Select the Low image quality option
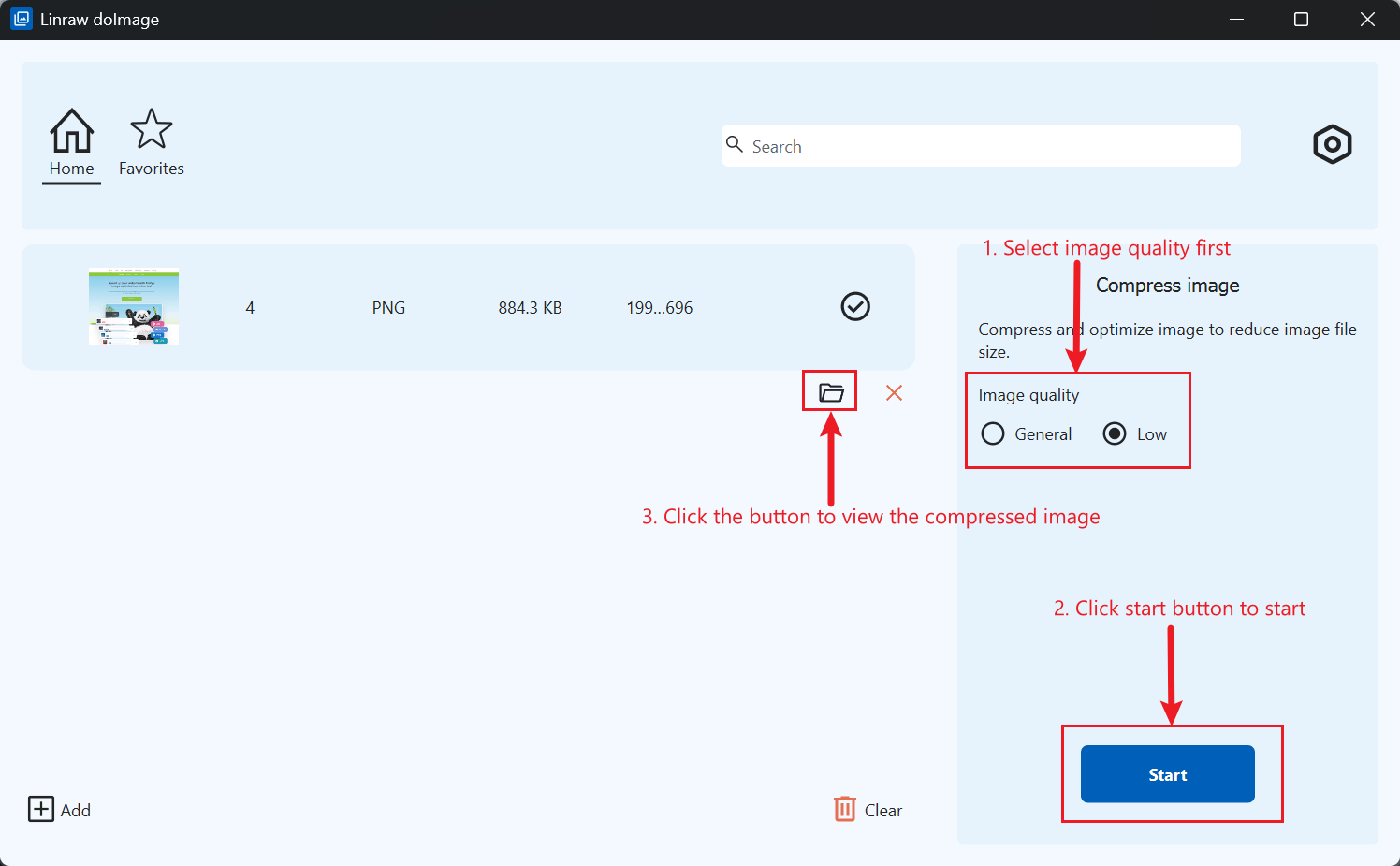This screenshot has height=866, width=1400. click(1114, 433)
